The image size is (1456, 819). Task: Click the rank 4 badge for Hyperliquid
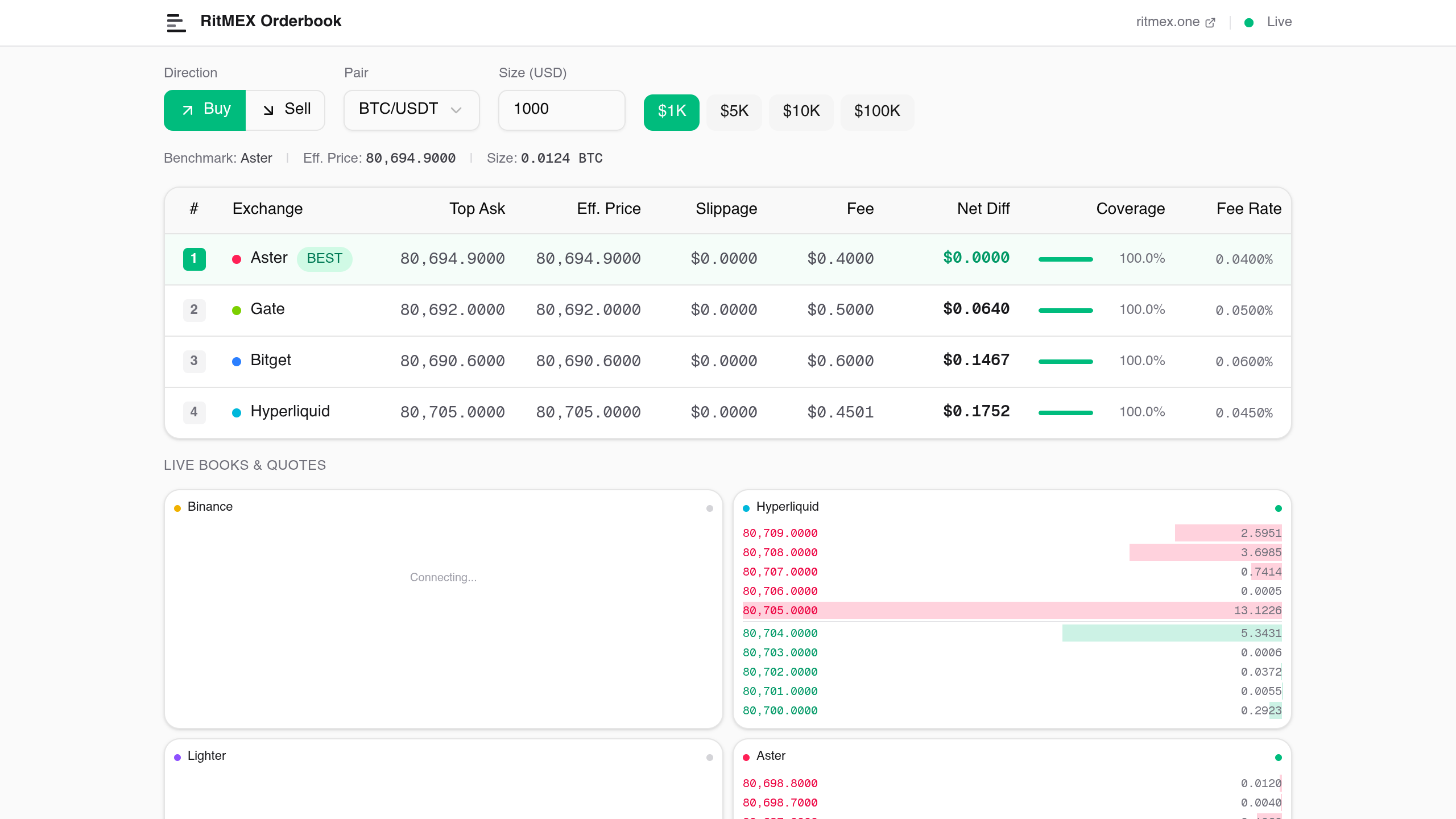[194, 412]
